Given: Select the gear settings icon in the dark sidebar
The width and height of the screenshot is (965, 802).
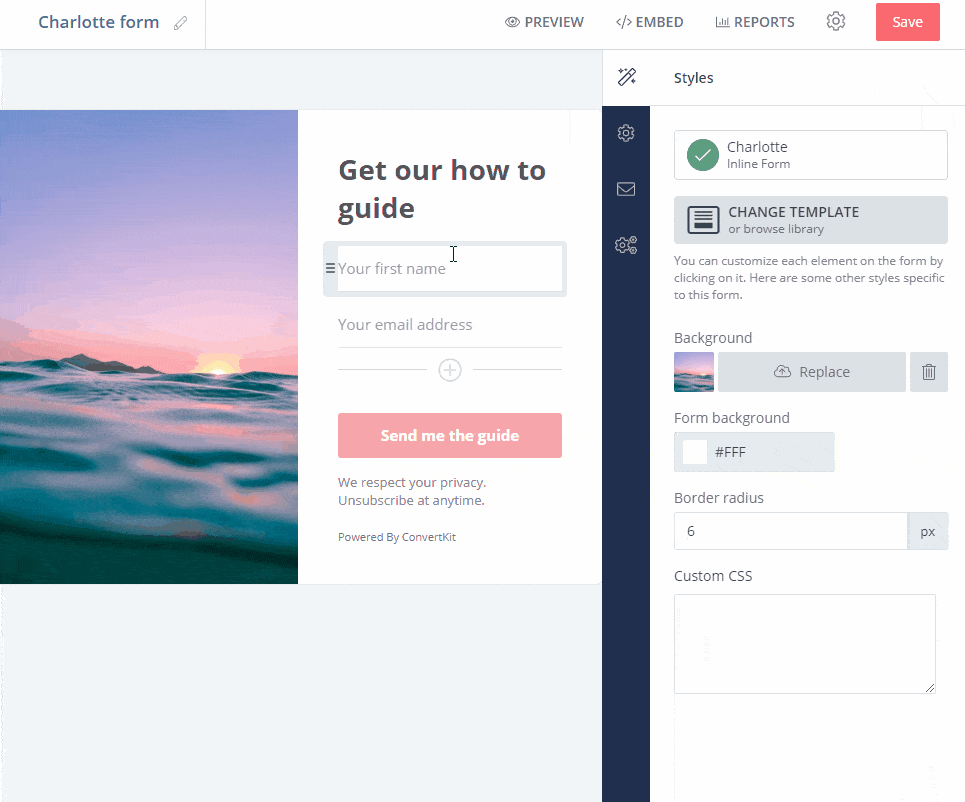Looking at the screenshot, I should pos(626,132).
